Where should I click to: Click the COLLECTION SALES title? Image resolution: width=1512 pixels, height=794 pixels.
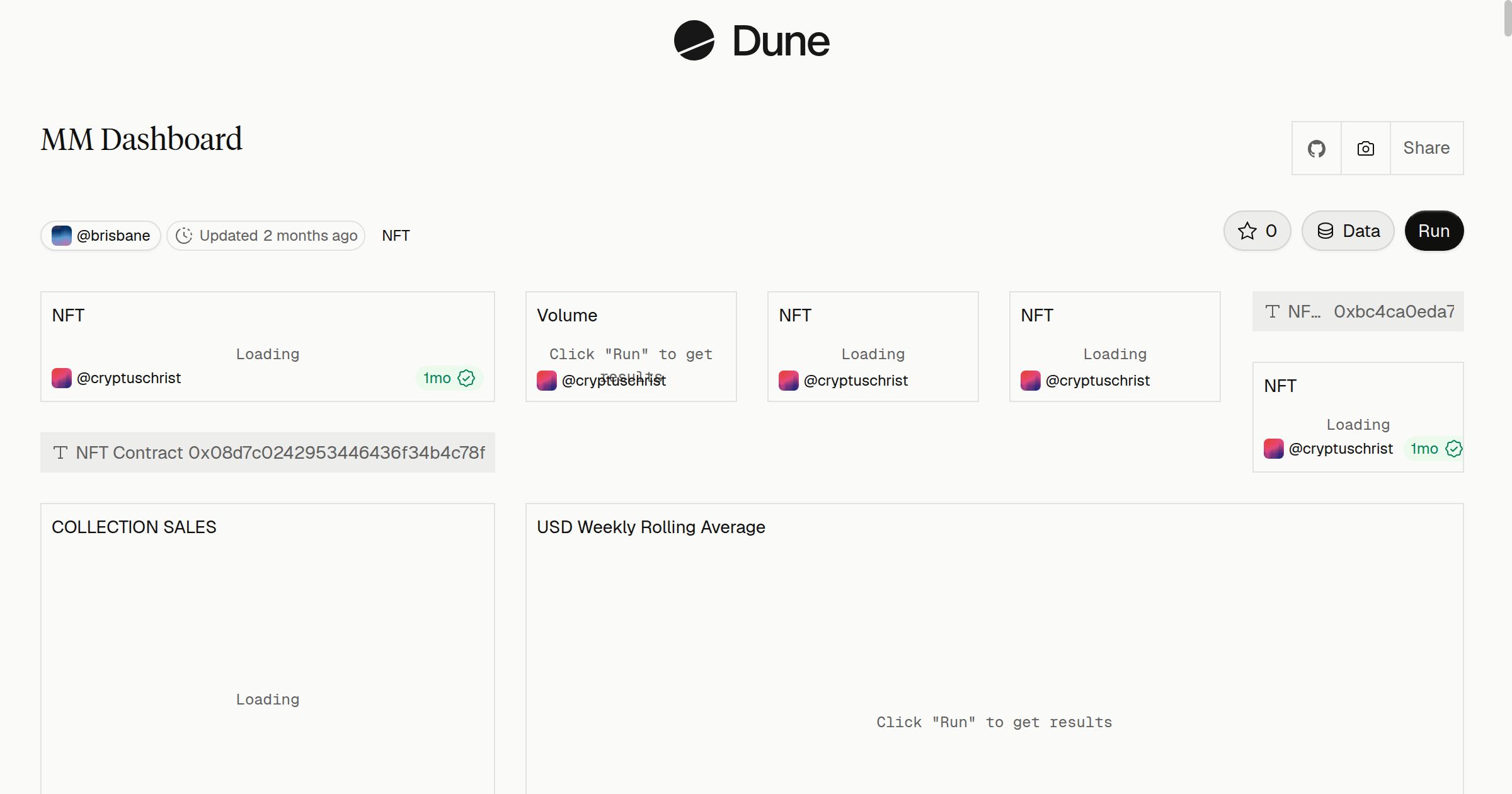tap(134, 527)
